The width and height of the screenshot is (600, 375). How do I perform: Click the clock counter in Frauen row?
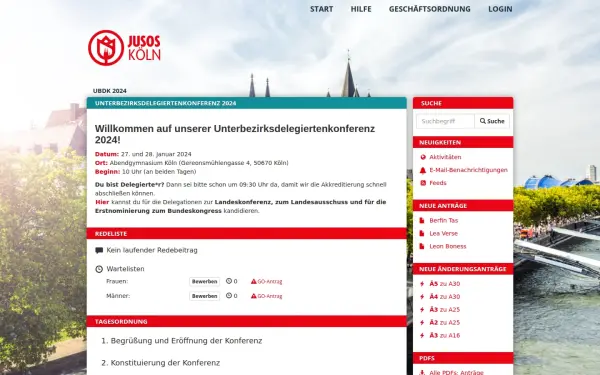point(232,281)
